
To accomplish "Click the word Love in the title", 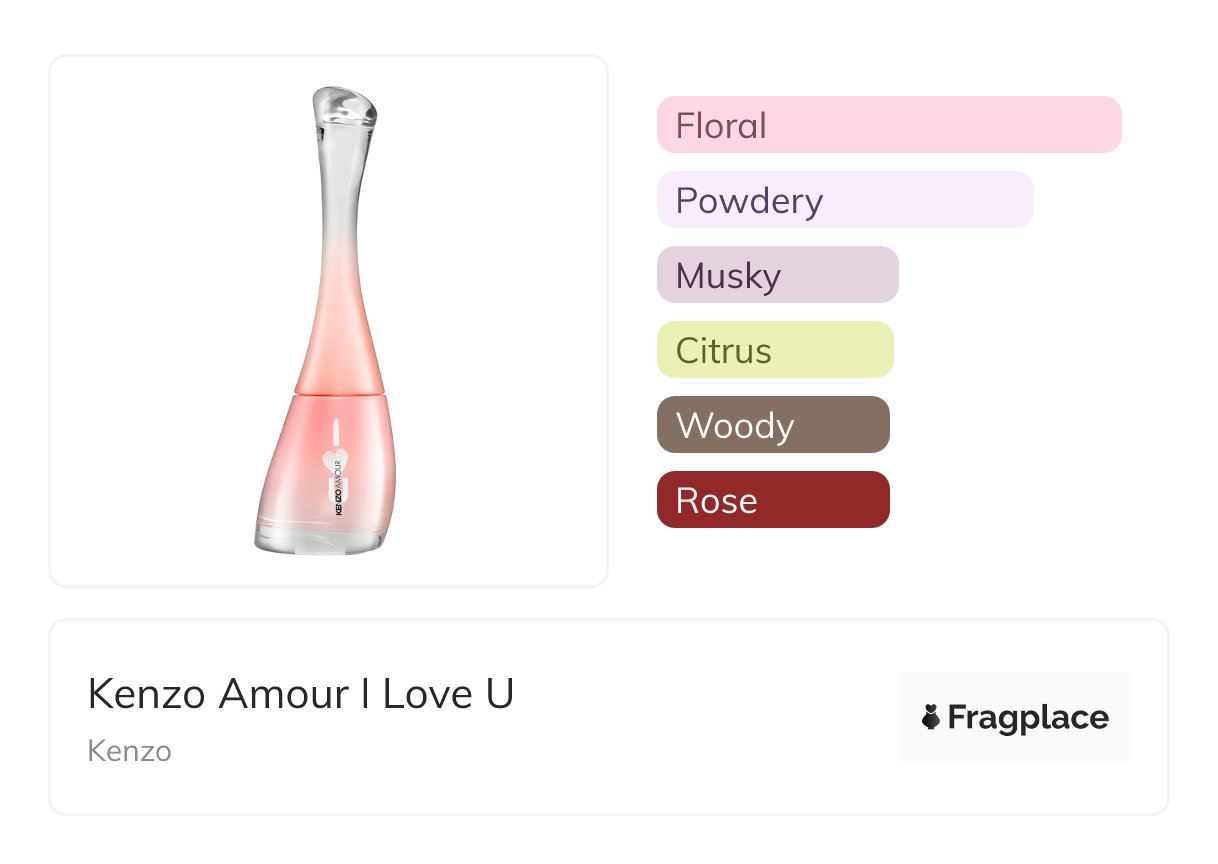I will coord(420,694).
